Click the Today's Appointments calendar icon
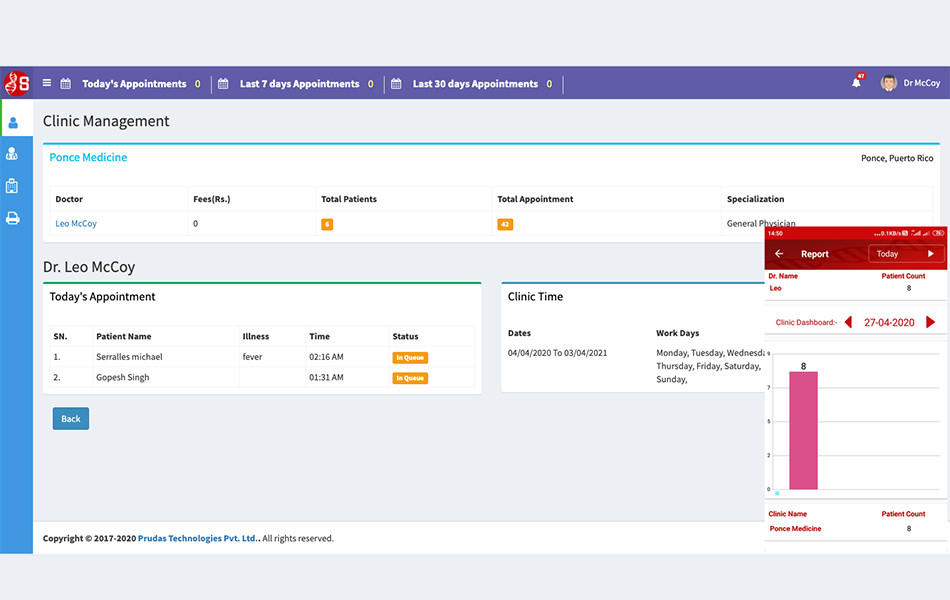Viewport: 950px width, 600px height. pyautogui.click(x=65, y=84)
